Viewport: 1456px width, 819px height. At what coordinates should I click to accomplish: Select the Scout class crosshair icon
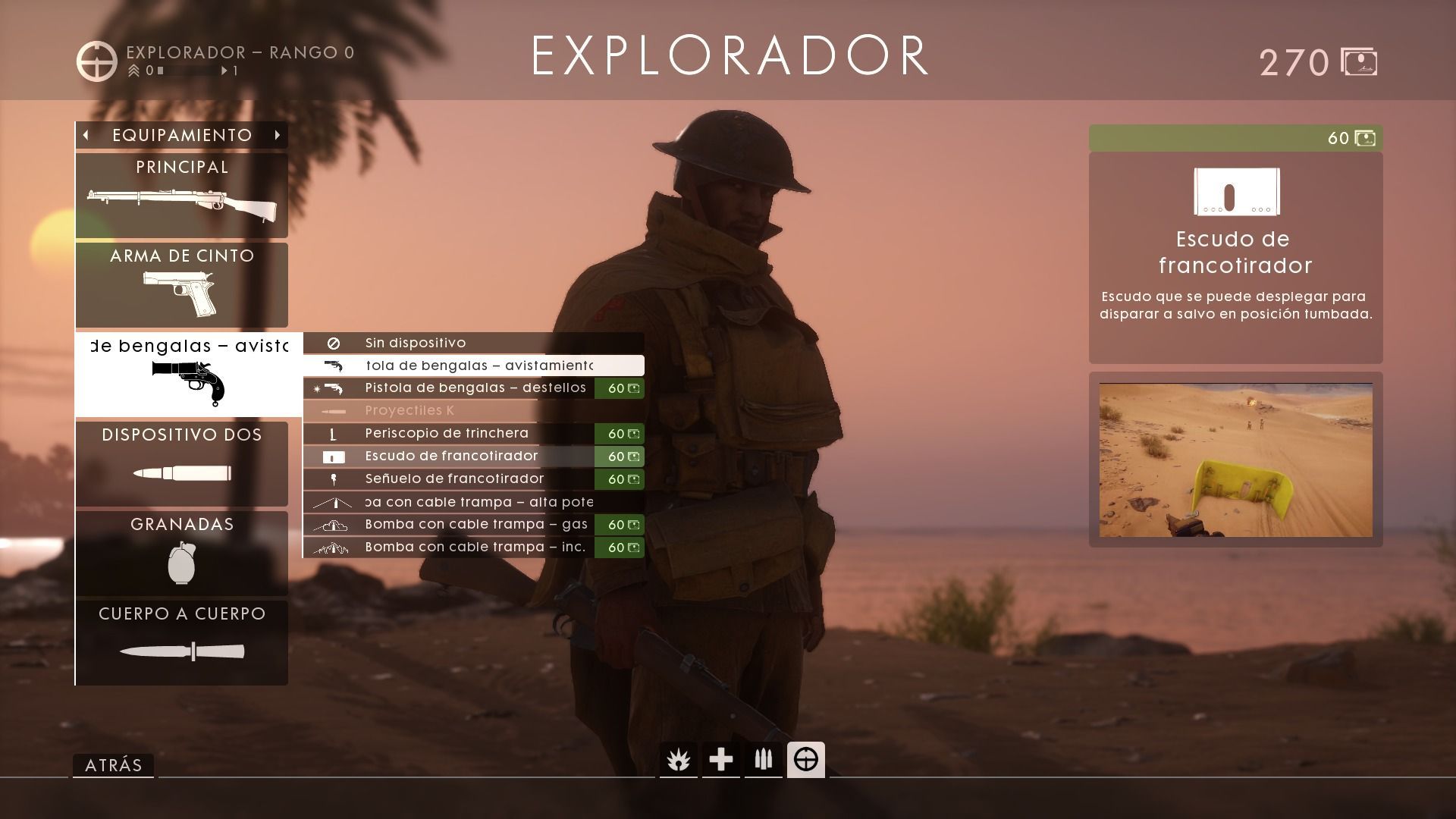[x=805, y=759]
